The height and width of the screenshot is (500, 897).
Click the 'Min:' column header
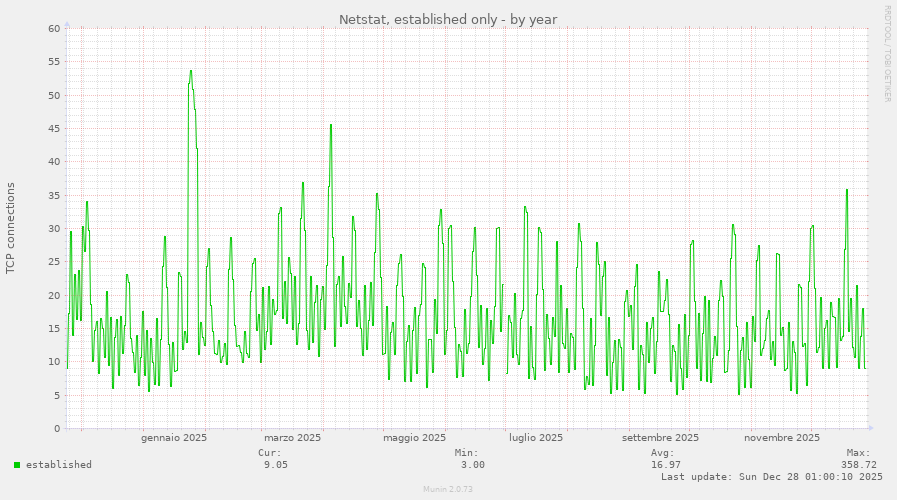(466, 453)
